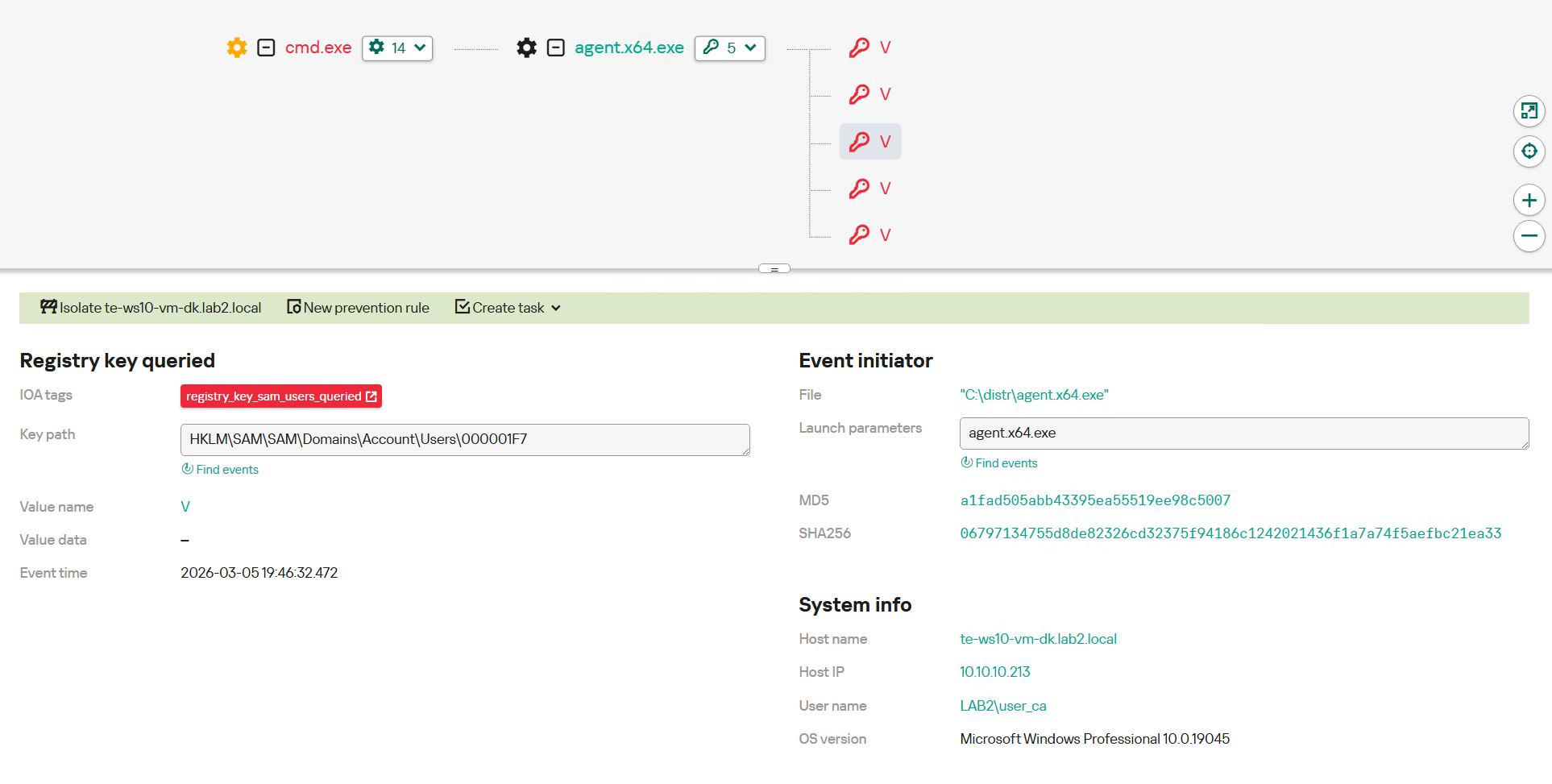Create a New prevention rule
The image size is (1552, 784).
358,308
